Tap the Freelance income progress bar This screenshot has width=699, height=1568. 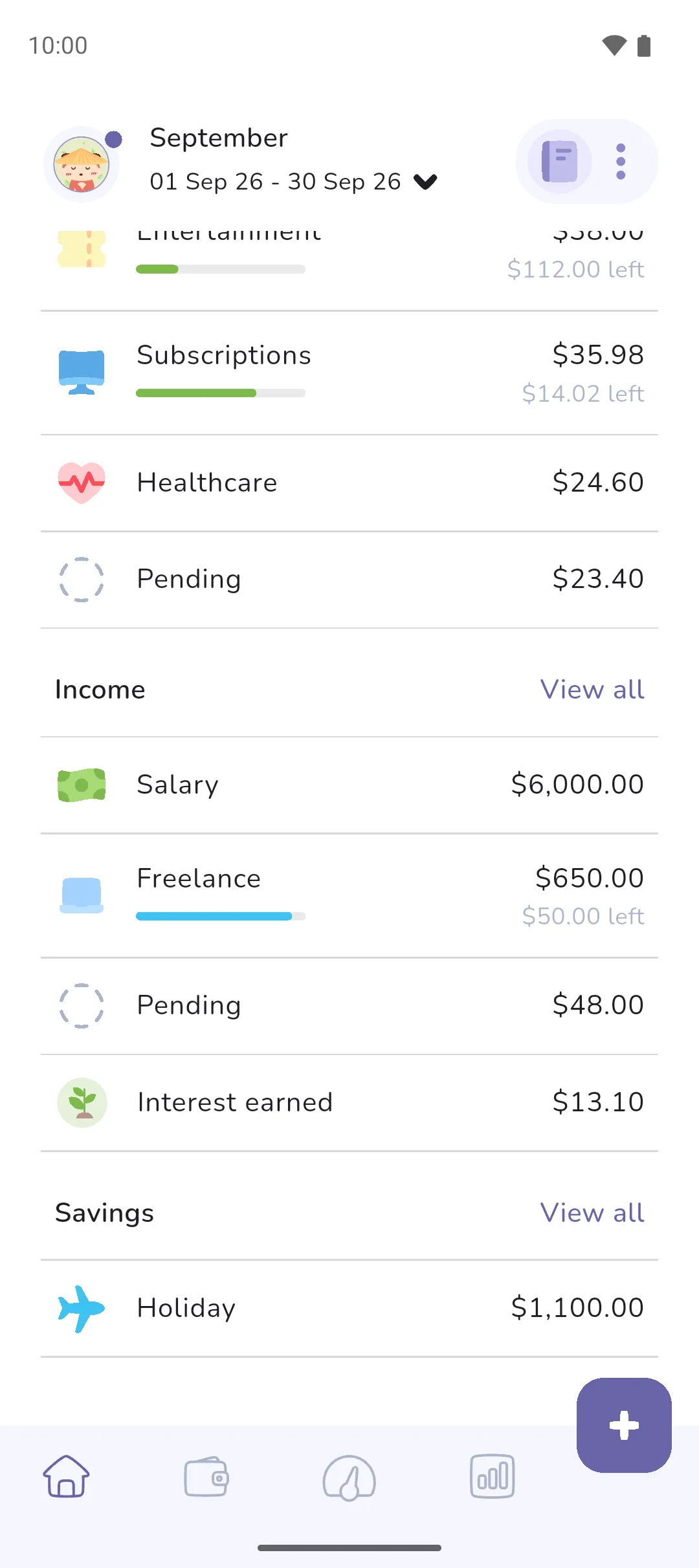coord(221,916)
